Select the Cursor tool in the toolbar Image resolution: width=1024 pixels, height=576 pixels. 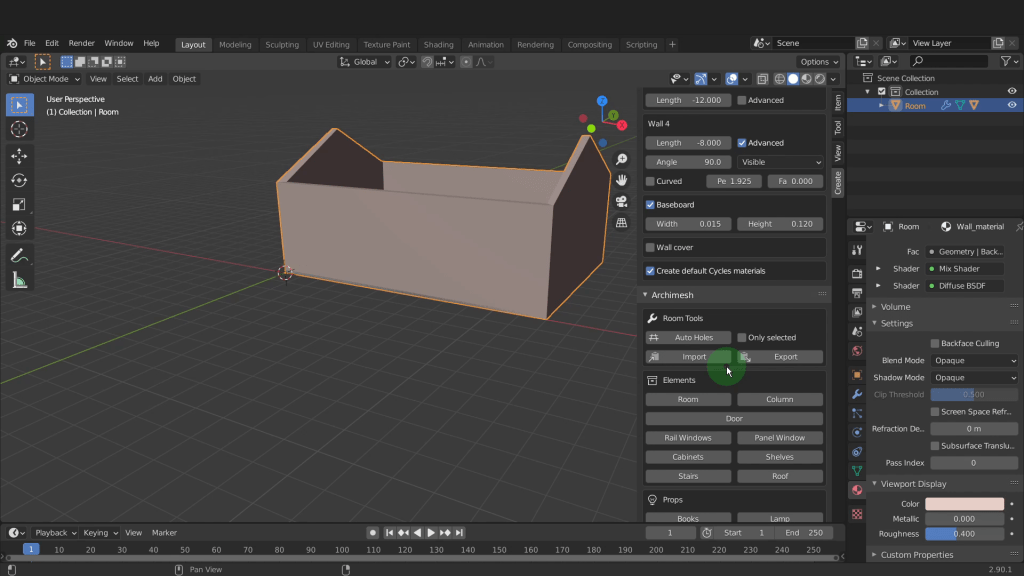point(19,129)
